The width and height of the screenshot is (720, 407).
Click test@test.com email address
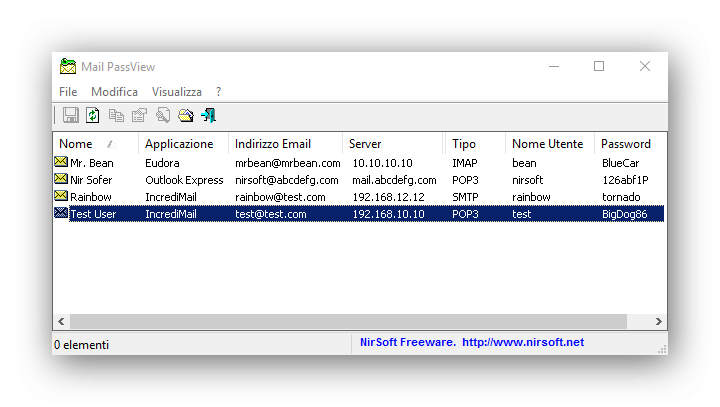(x=270, y=214)
